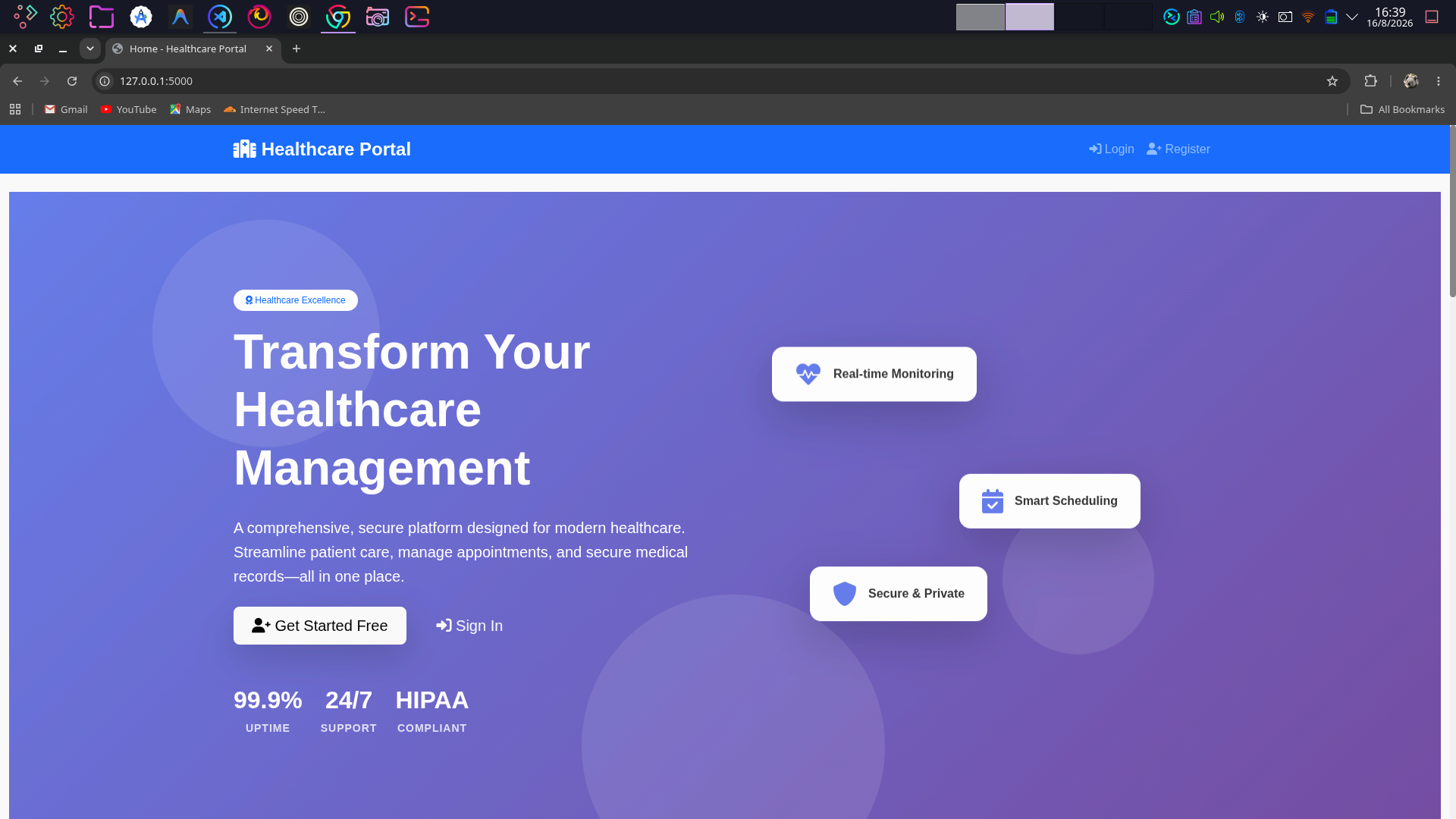
Task: Open the settings gear in the top panel
Action: (x=62, y=17)
